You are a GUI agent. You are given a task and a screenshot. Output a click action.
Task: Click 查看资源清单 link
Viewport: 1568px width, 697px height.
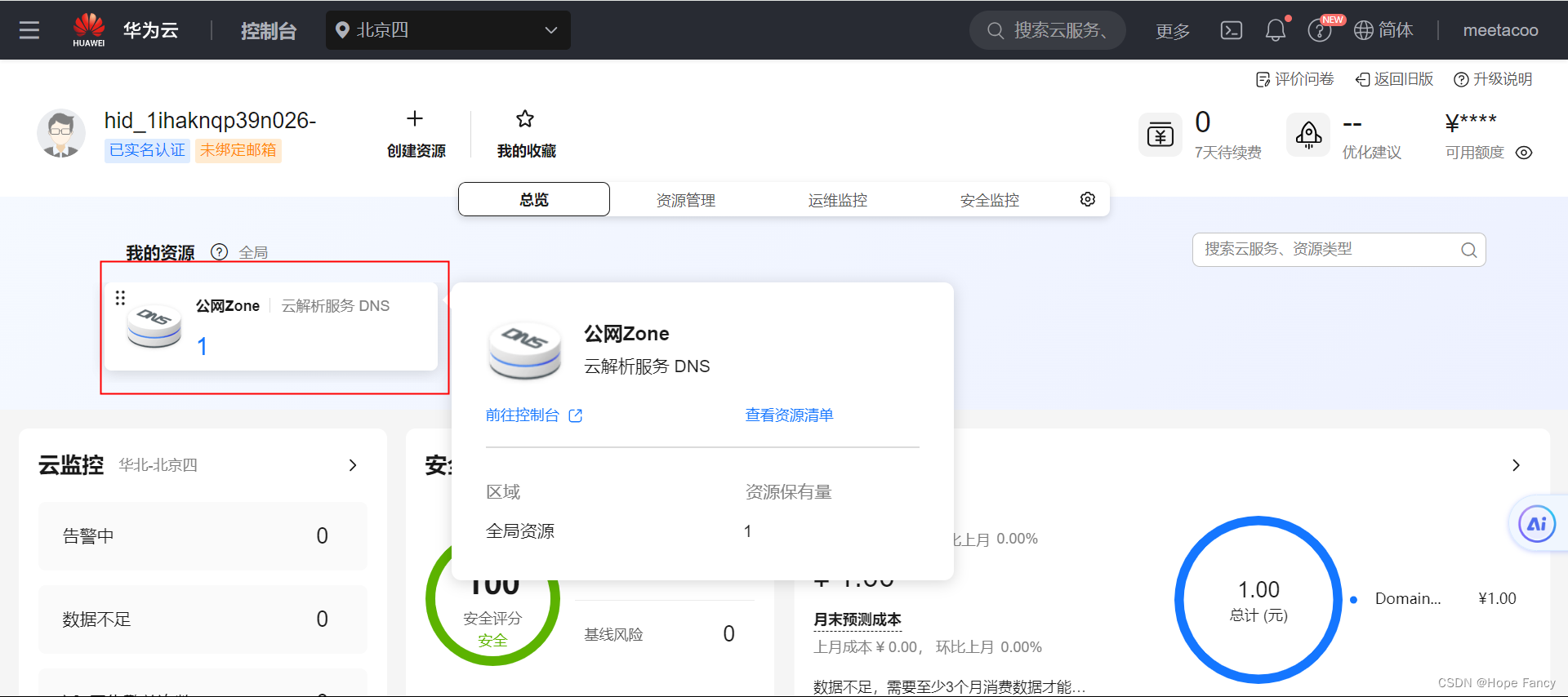tap(789, 415)
